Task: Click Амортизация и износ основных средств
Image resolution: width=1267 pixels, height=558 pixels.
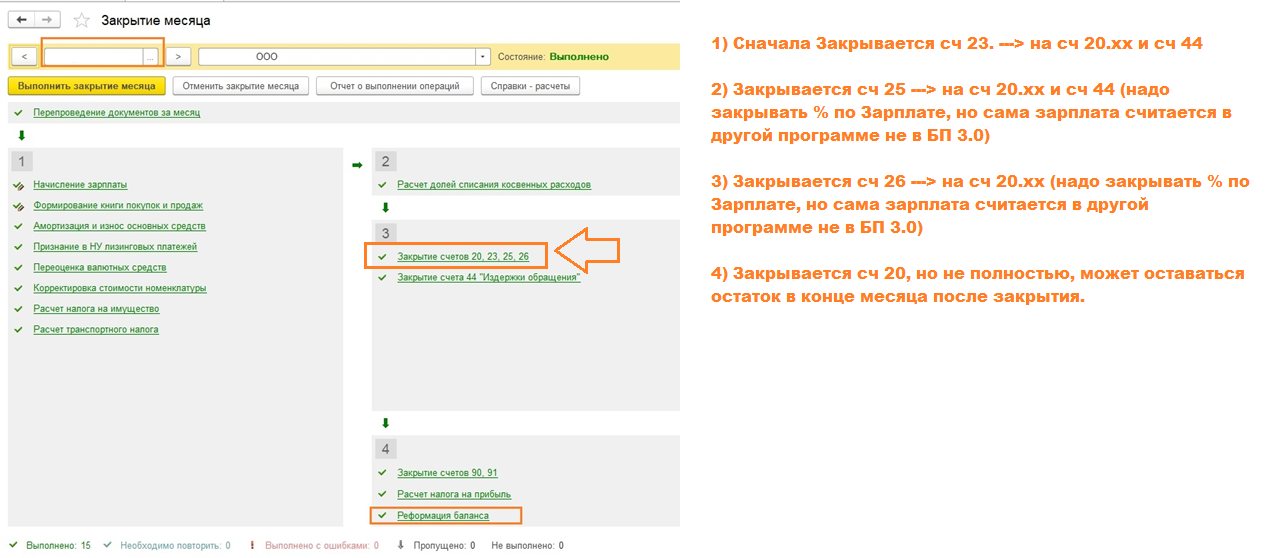Action: [119, 226]
